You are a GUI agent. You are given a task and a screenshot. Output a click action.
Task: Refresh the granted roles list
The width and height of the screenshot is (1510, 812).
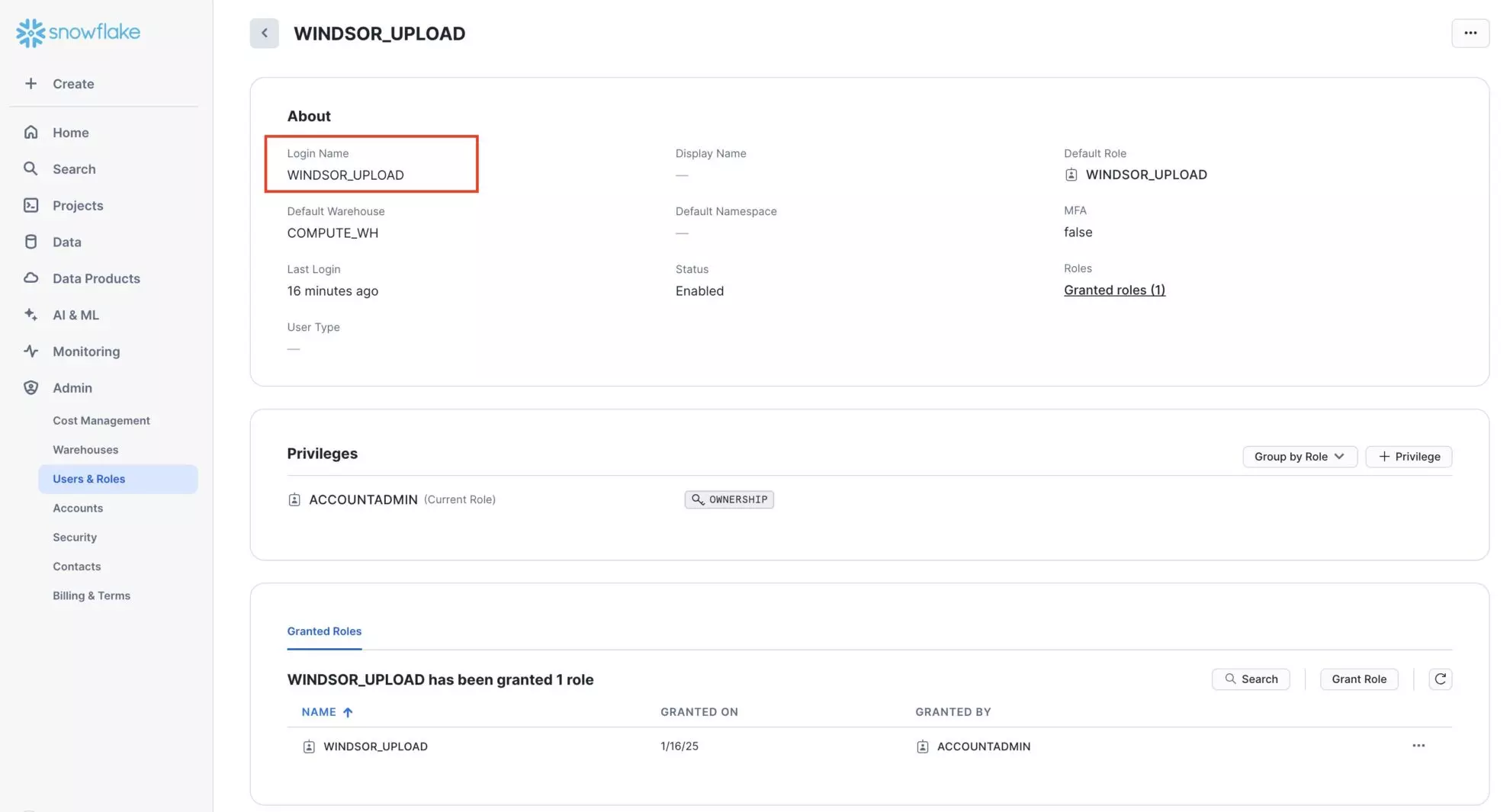click(x=1440, y=679)
